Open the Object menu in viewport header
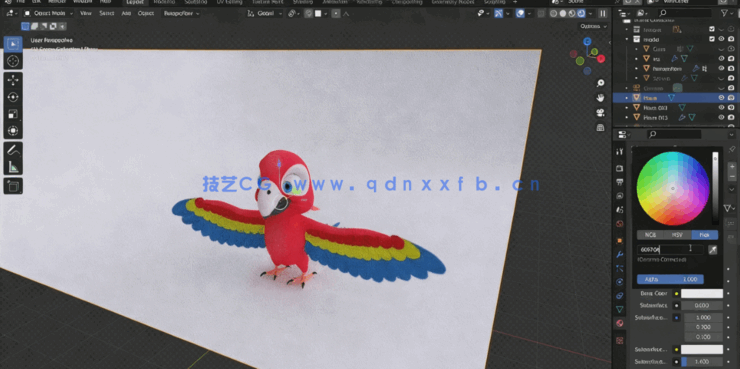The width and height of the screenshot is (740, 369). click(145, 13)
